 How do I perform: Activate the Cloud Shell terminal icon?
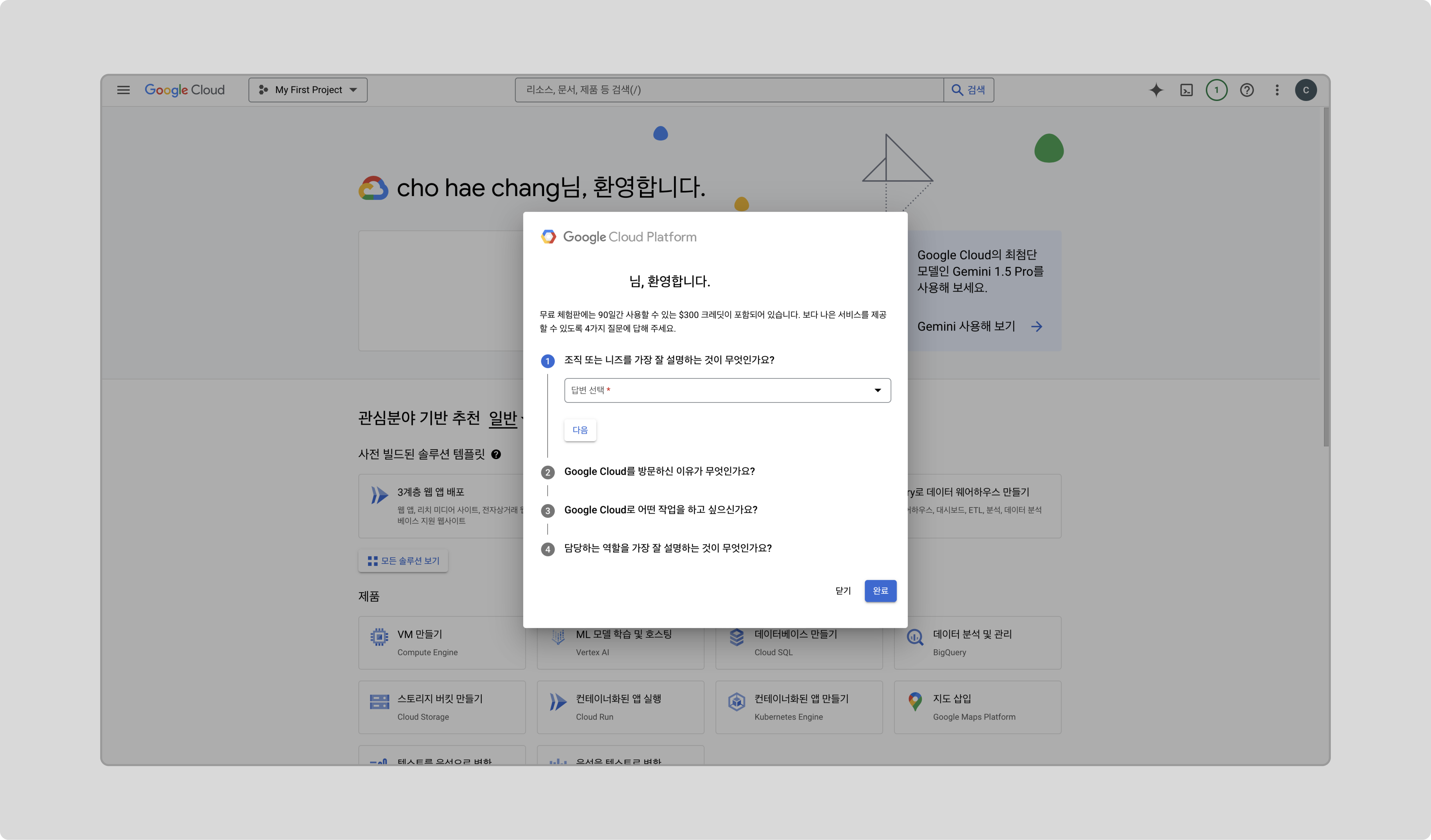click(x=1186, y=90)
